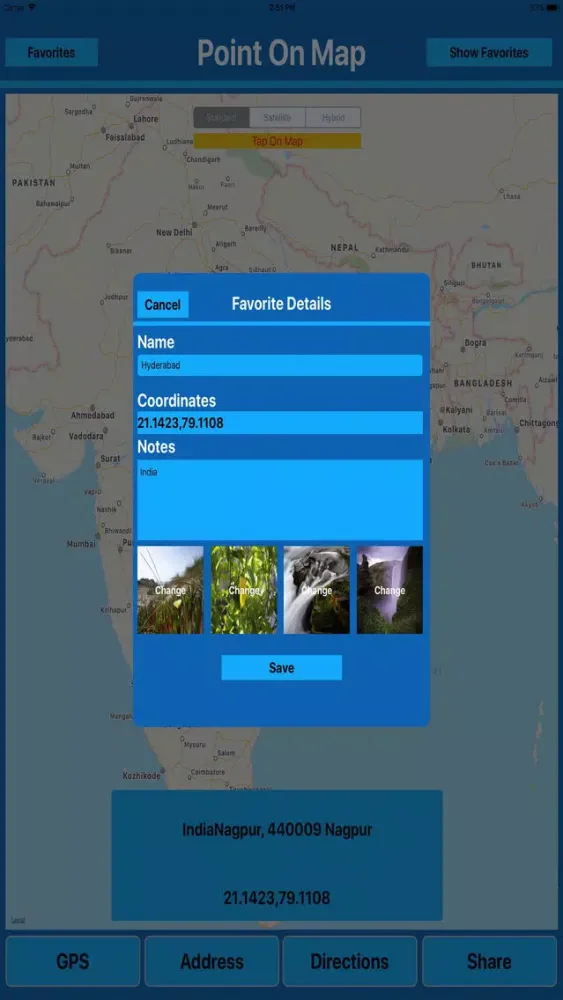
Task: Tap the GPS button
Action: coord(73,961)
